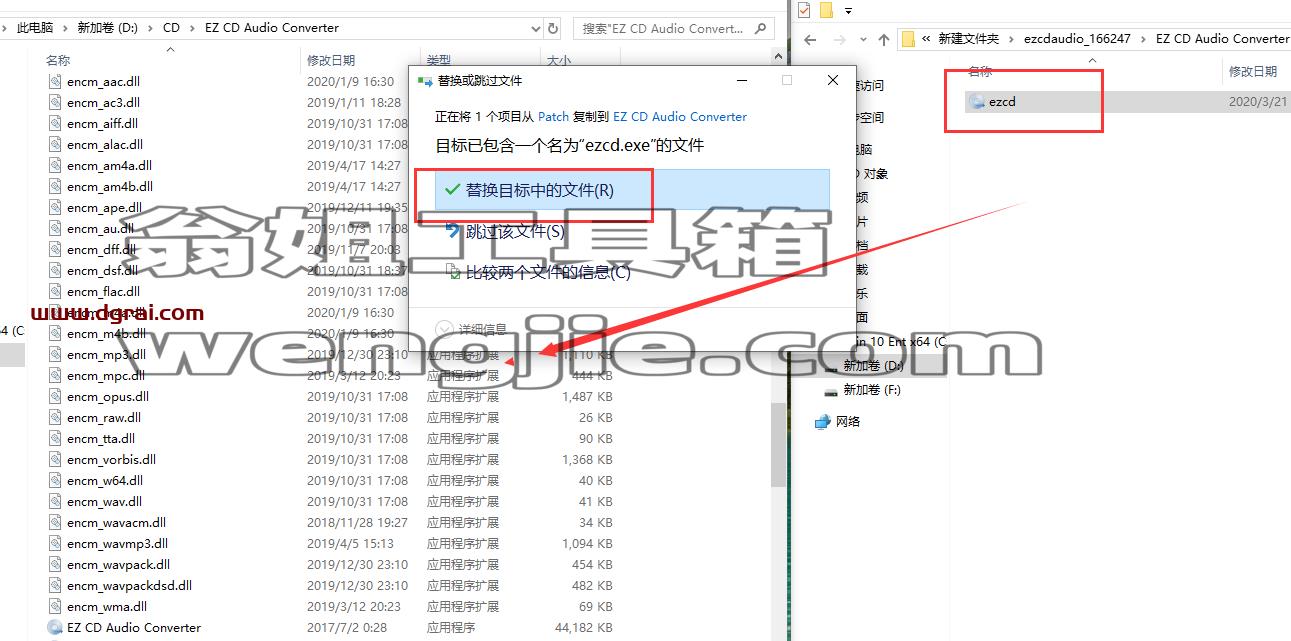
Task: Click properties icon in right window toolbar
Action: pyautogui.click(x=804, y=10)
